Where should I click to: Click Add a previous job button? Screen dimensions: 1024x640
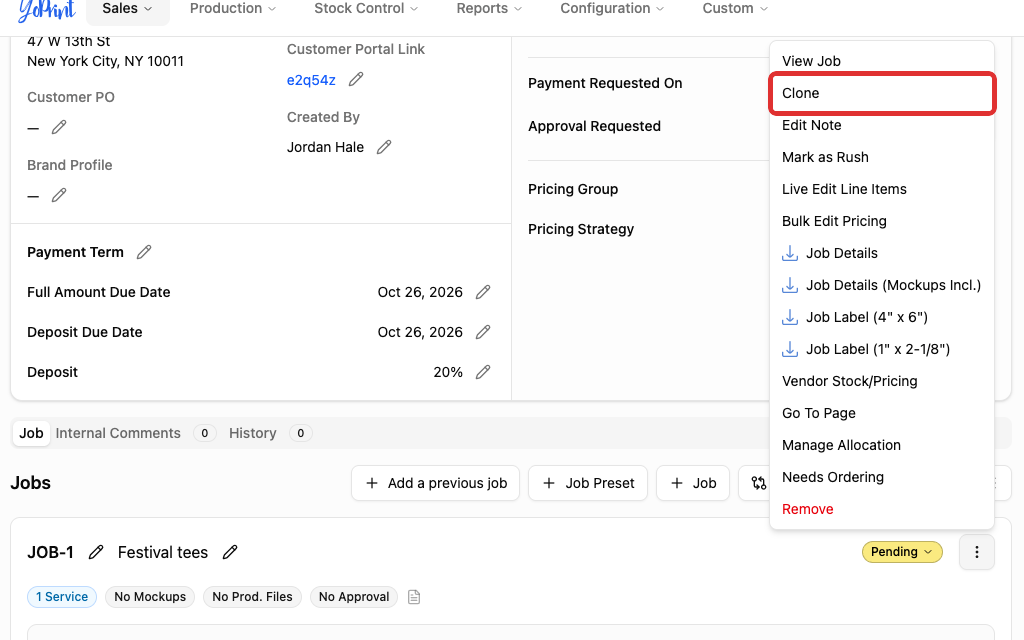436,483
